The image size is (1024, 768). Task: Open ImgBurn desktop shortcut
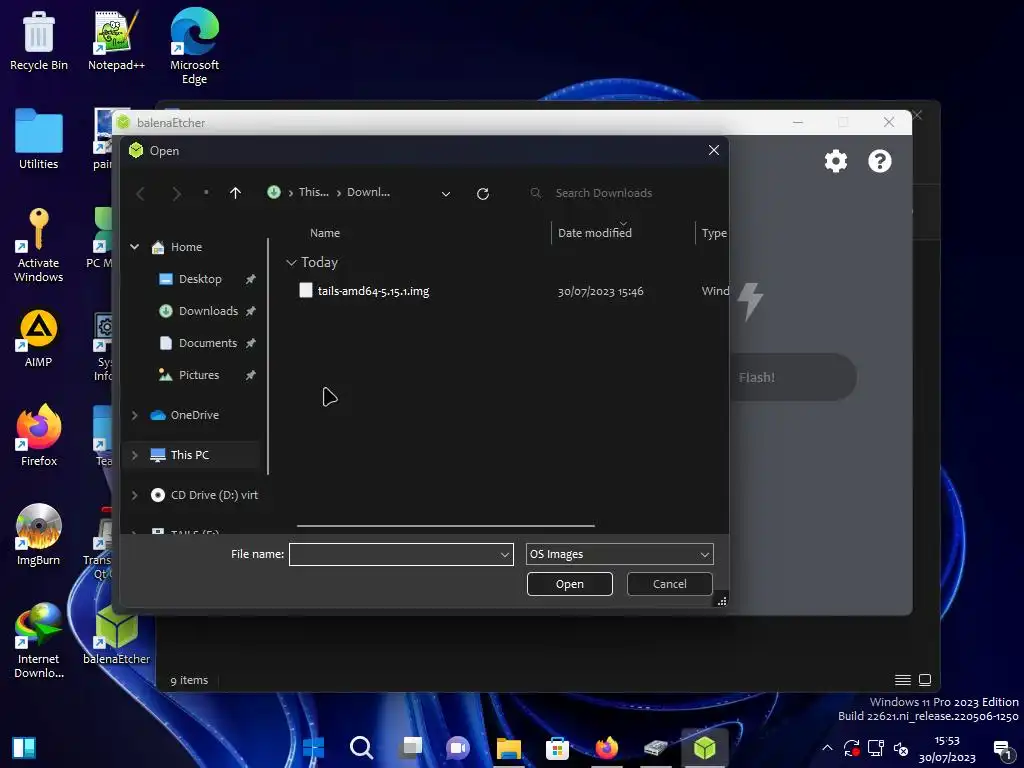[39, 535]
